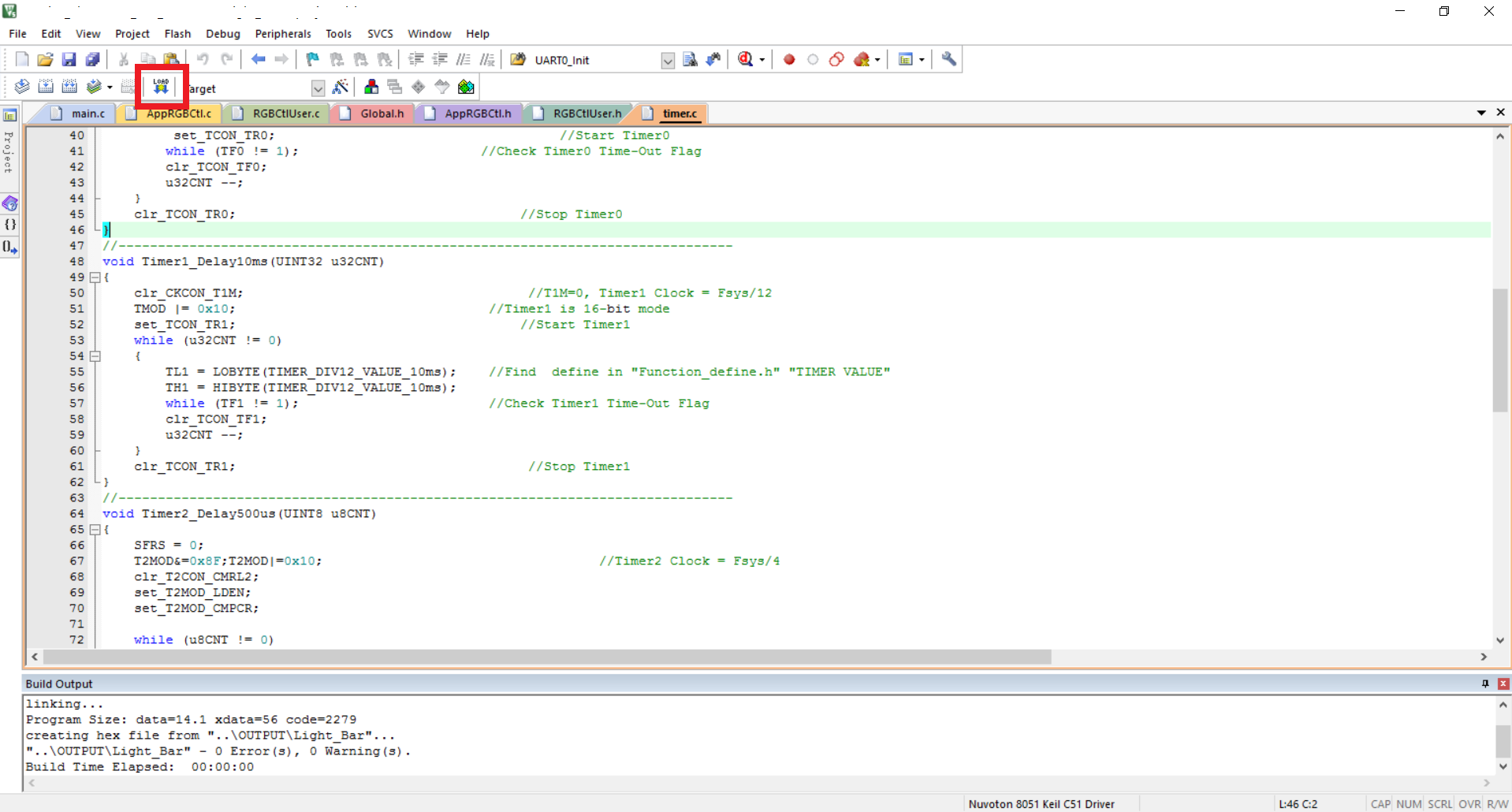Insert or remove breakpoint red dot
The width and height of the screenshot is (1512, 812).
(789, 59)
